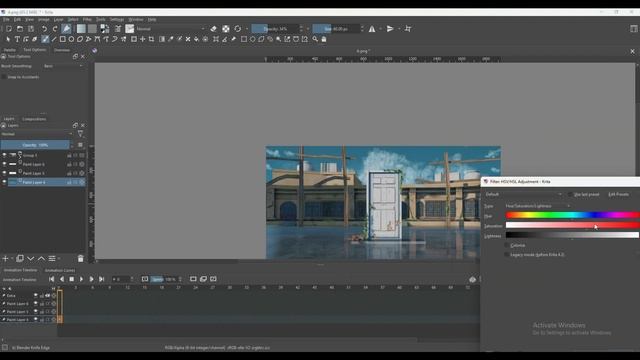
Task: Open the File menu
Action: (6, 19)
